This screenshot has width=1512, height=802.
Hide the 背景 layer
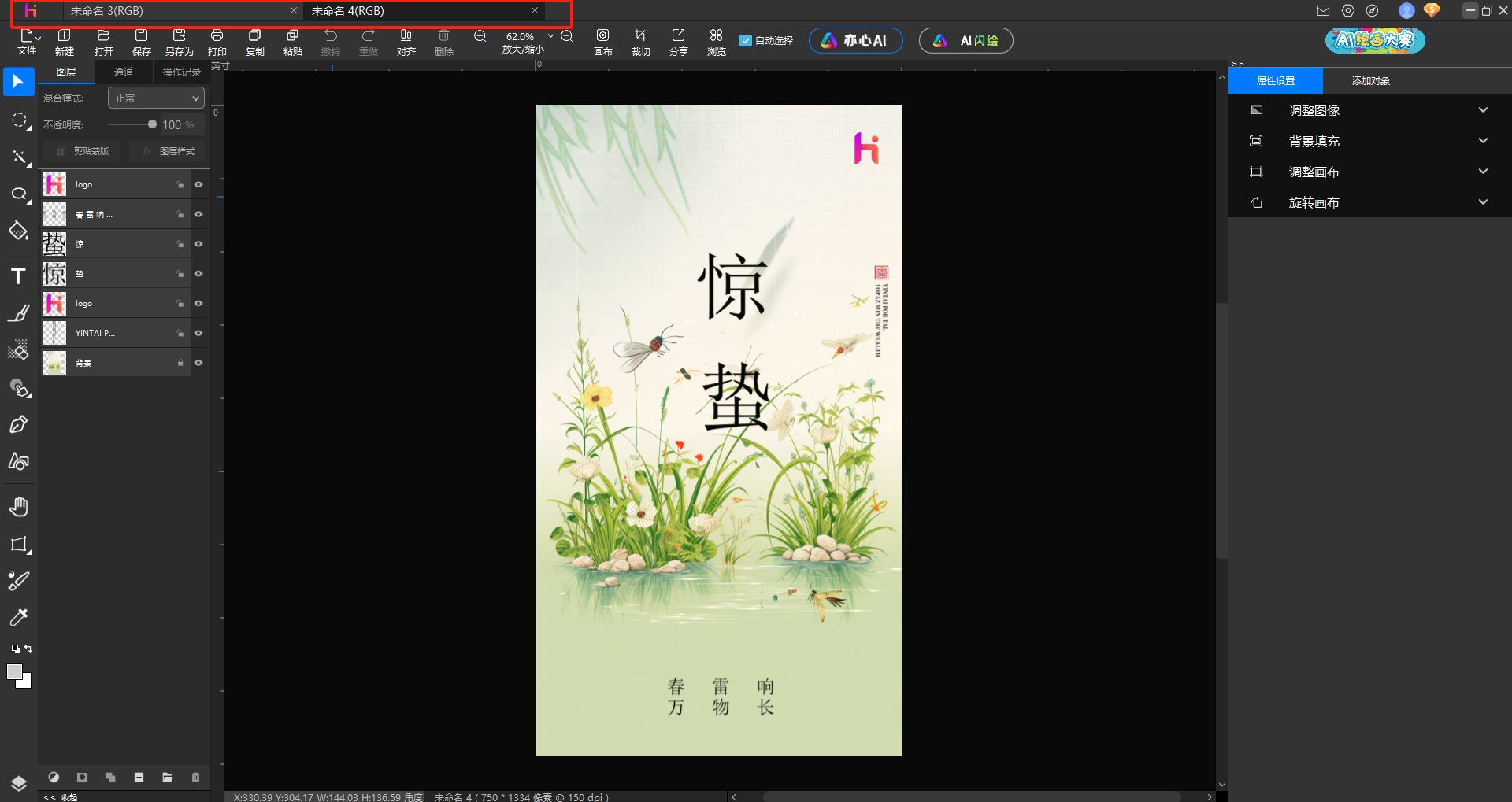(x=198, y=362)
